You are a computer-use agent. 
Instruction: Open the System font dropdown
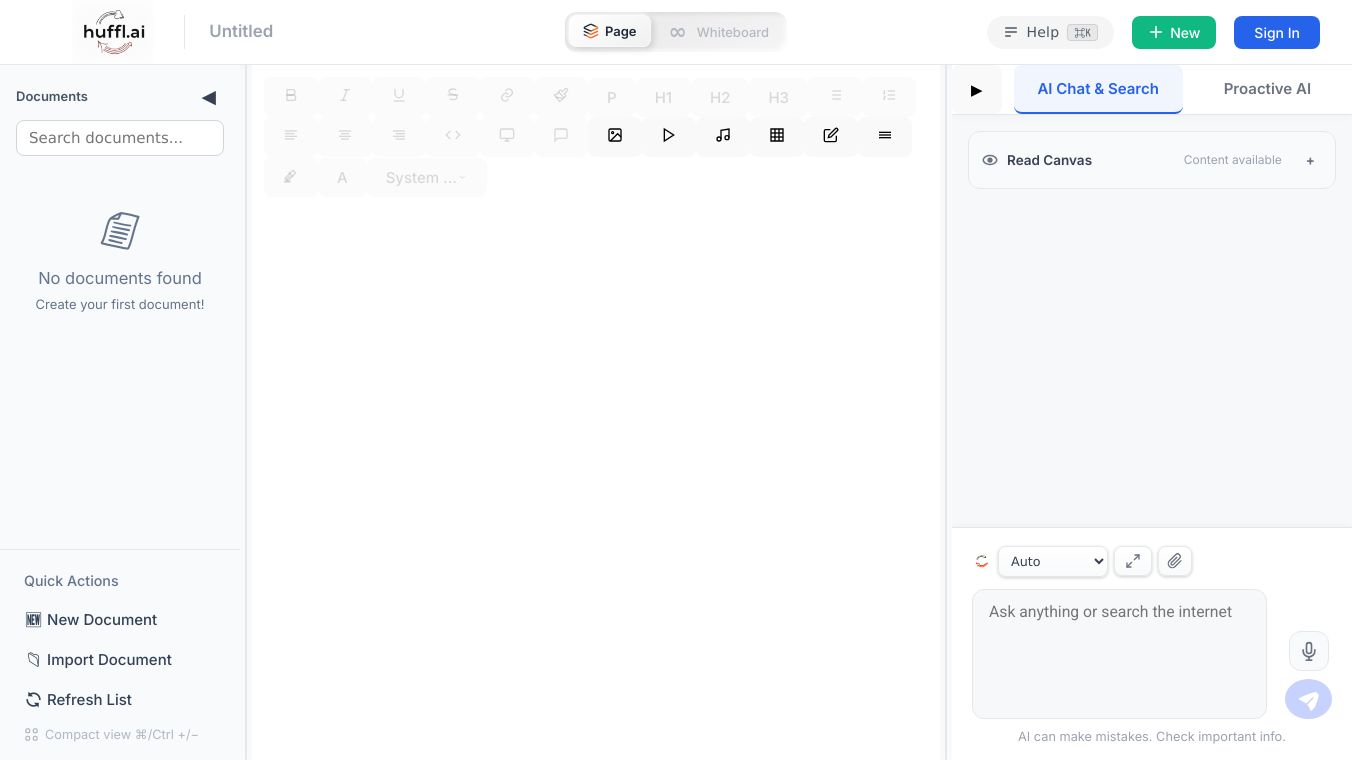coord(427,178)
